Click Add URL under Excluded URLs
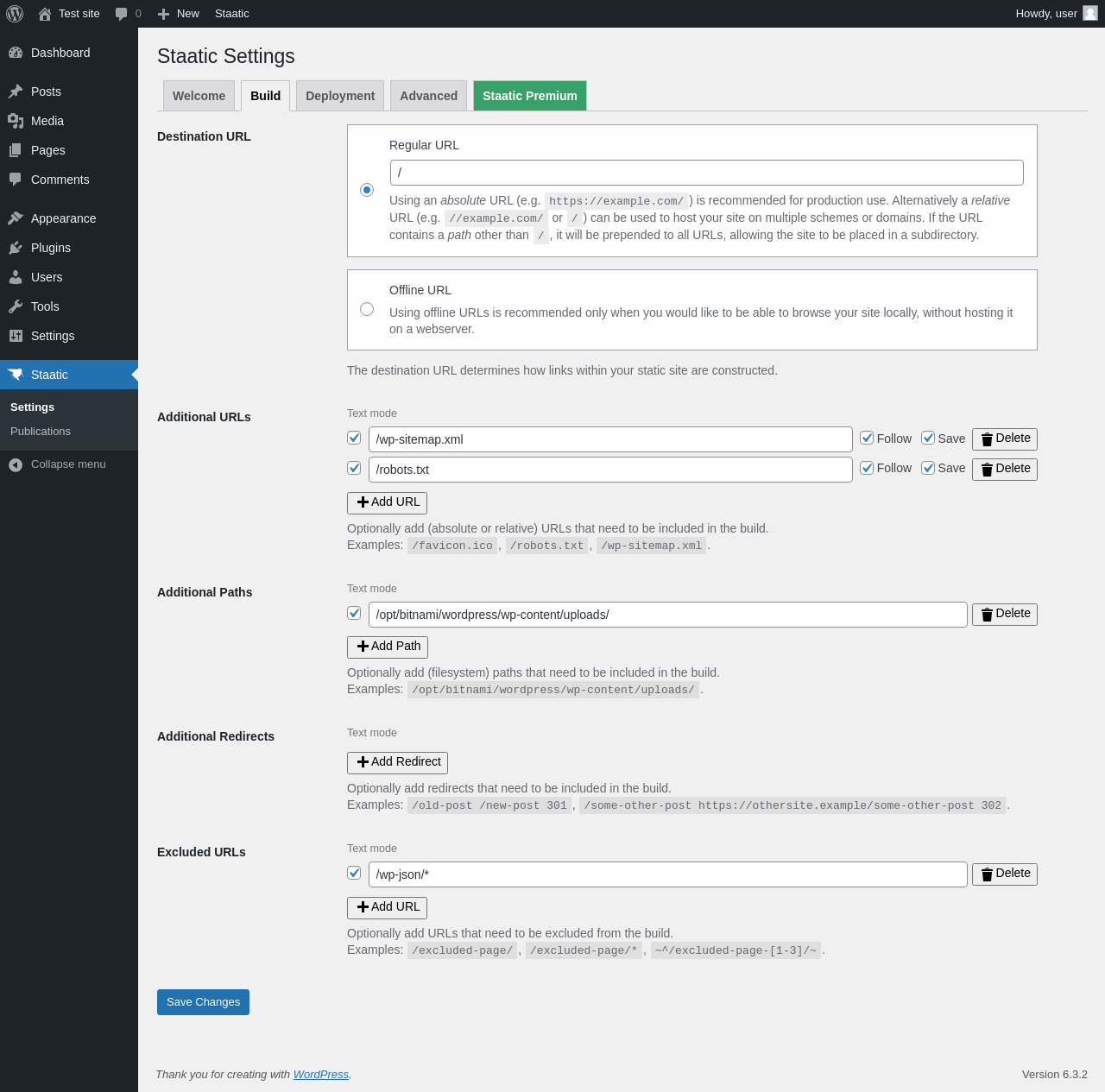Screen dimensions: 1105x1092 click(387, 907)
